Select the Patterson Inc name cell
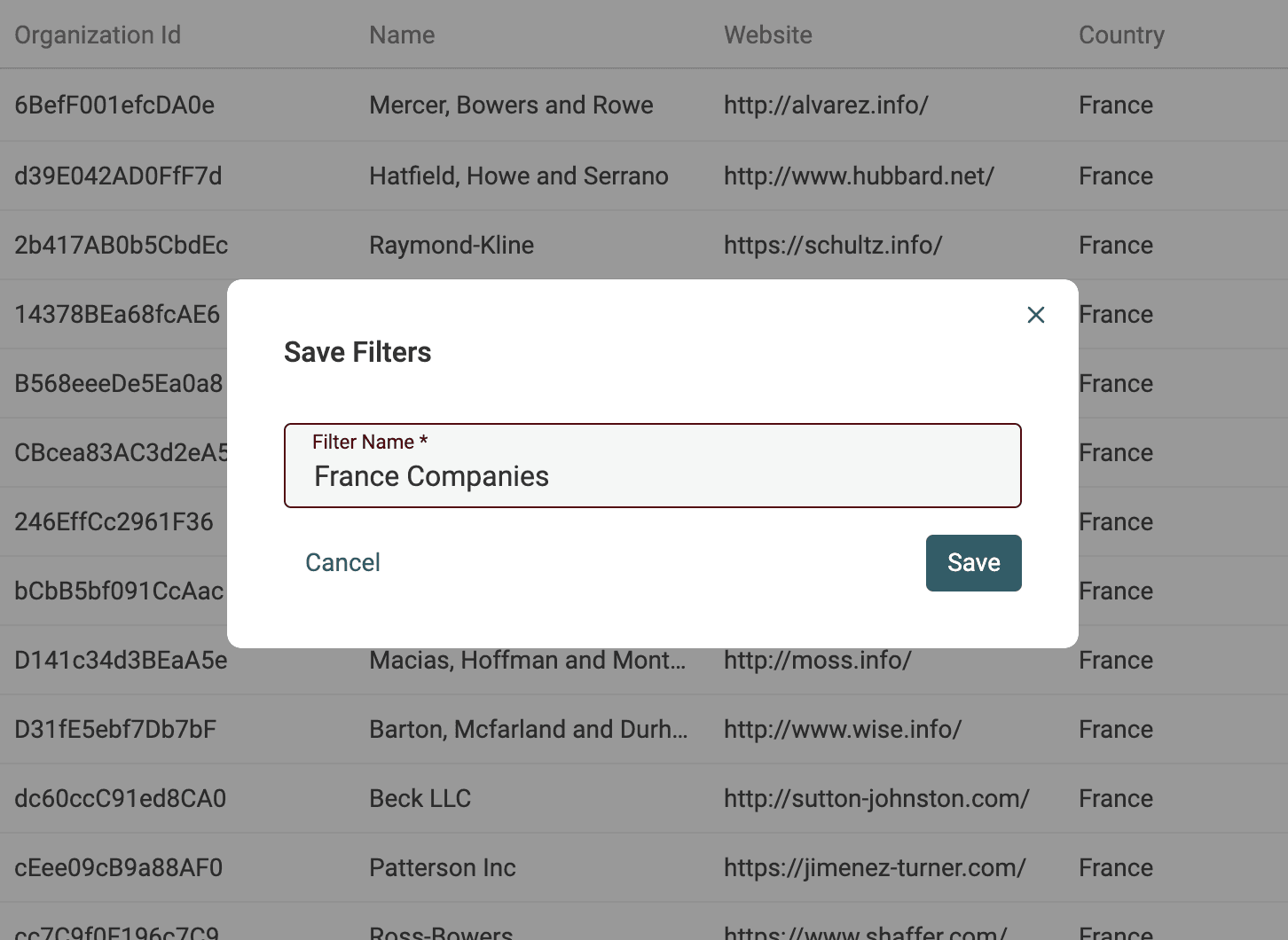1288x940 pixels. [442, 867]
